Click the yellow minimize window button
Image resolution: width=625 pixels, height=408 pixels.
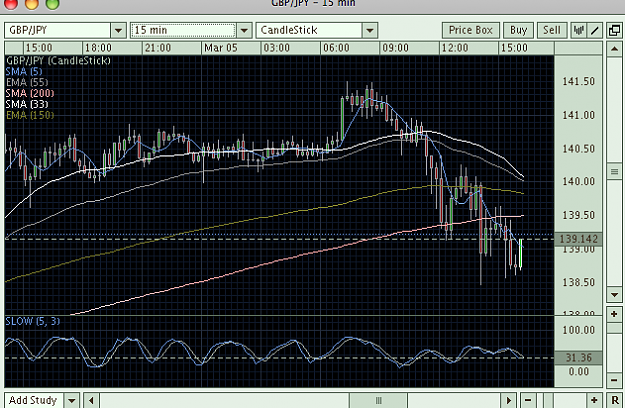[x=31, y=4]
